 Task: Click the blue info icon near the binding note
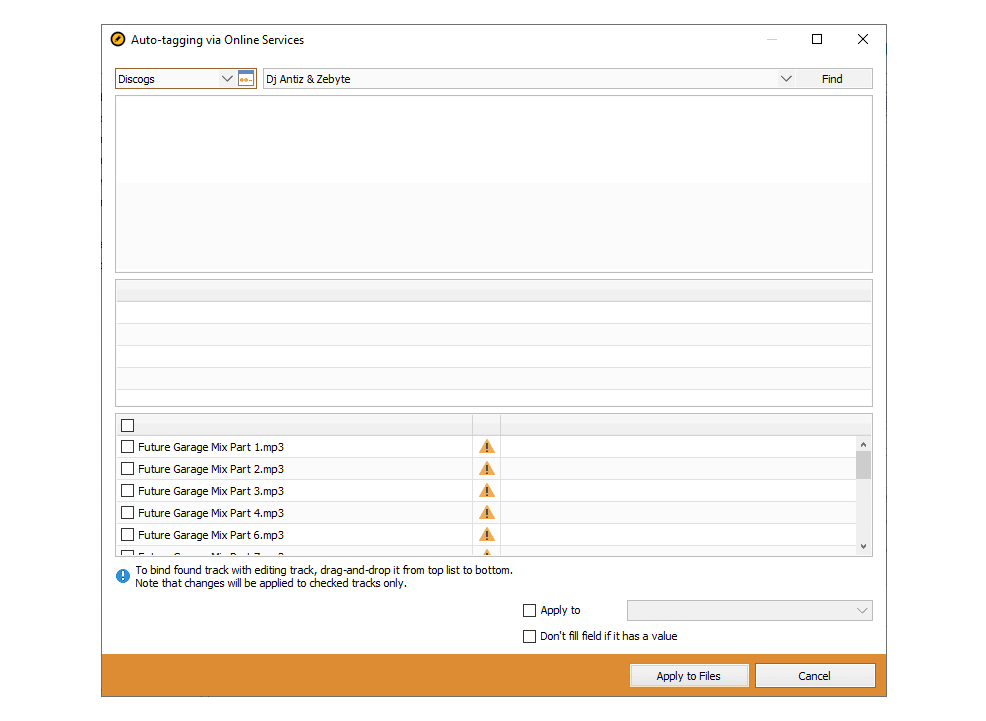coord(122,576)
